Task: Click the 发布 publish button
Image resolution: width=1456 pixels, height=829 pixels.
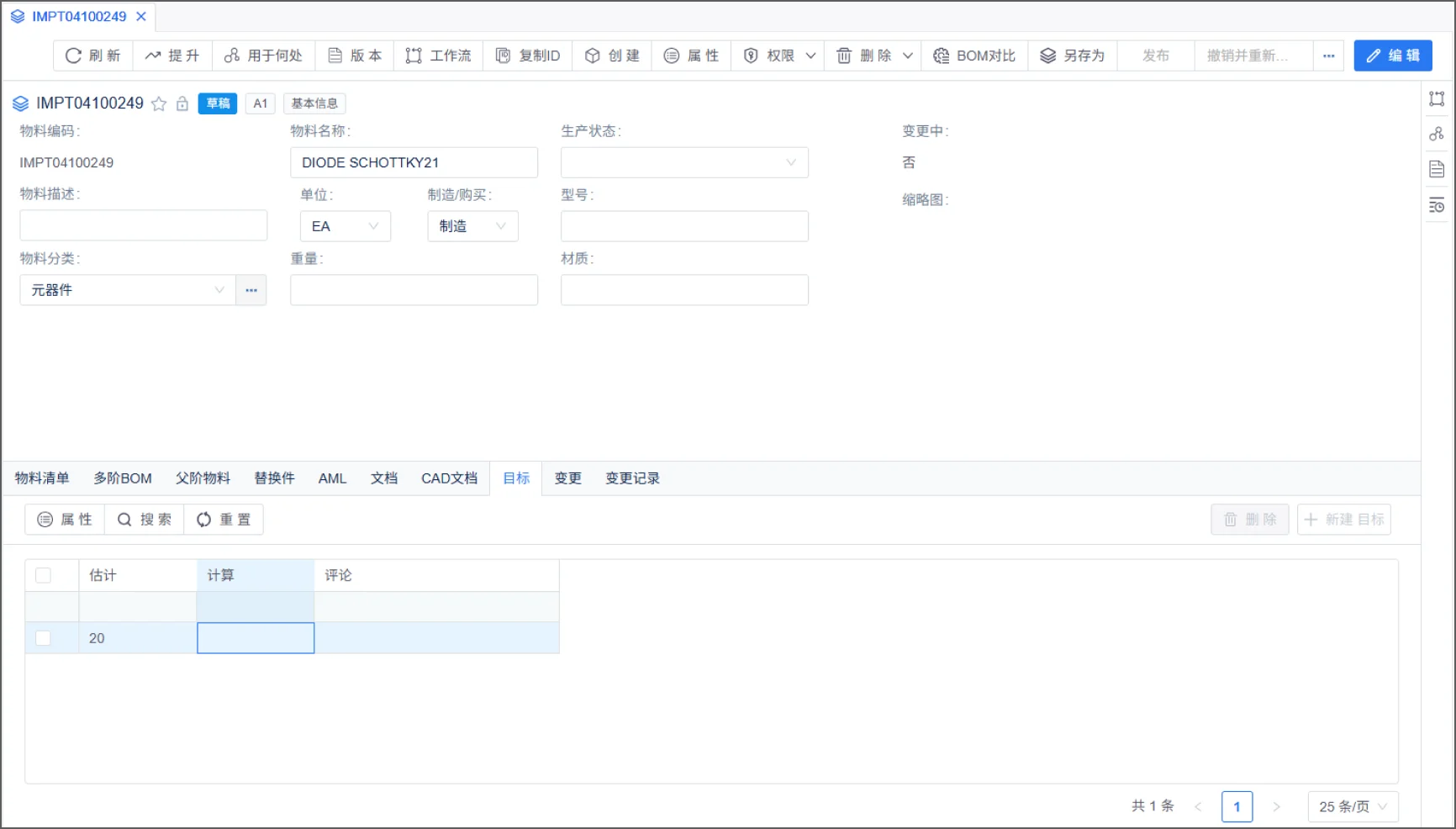Action: tap(1155, 55)
